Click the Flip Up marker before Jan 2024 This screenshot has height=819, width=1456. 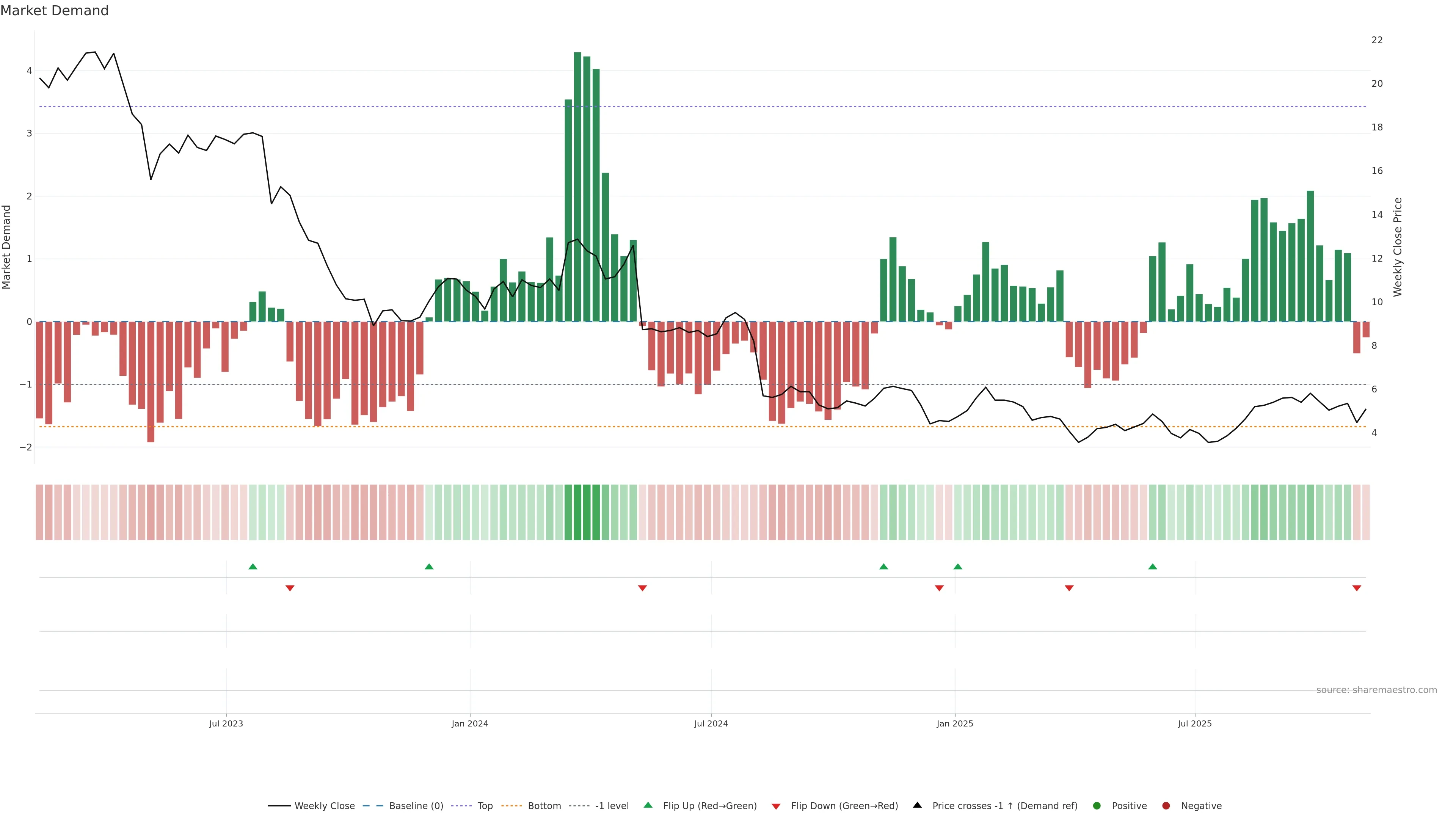[x=429, y=566]
